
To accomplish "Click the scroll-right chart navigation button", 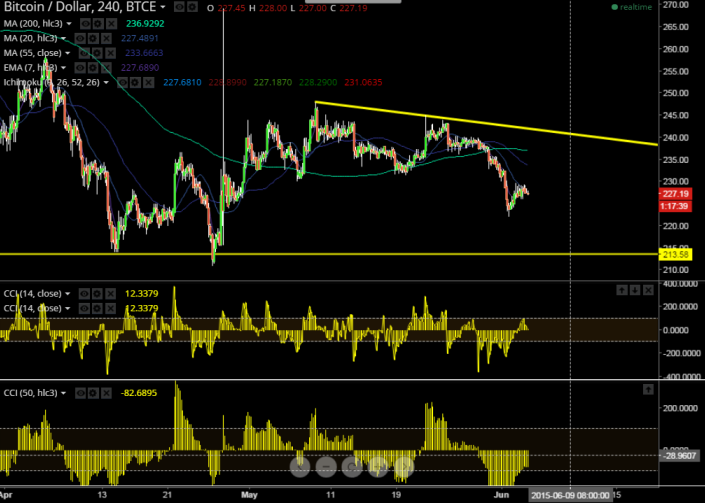I will [404, 467].
